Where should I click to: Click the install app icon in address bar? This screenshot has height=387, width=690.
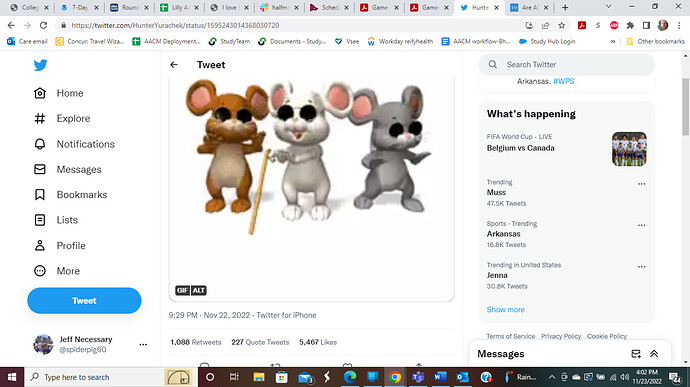tap(529, 26)
